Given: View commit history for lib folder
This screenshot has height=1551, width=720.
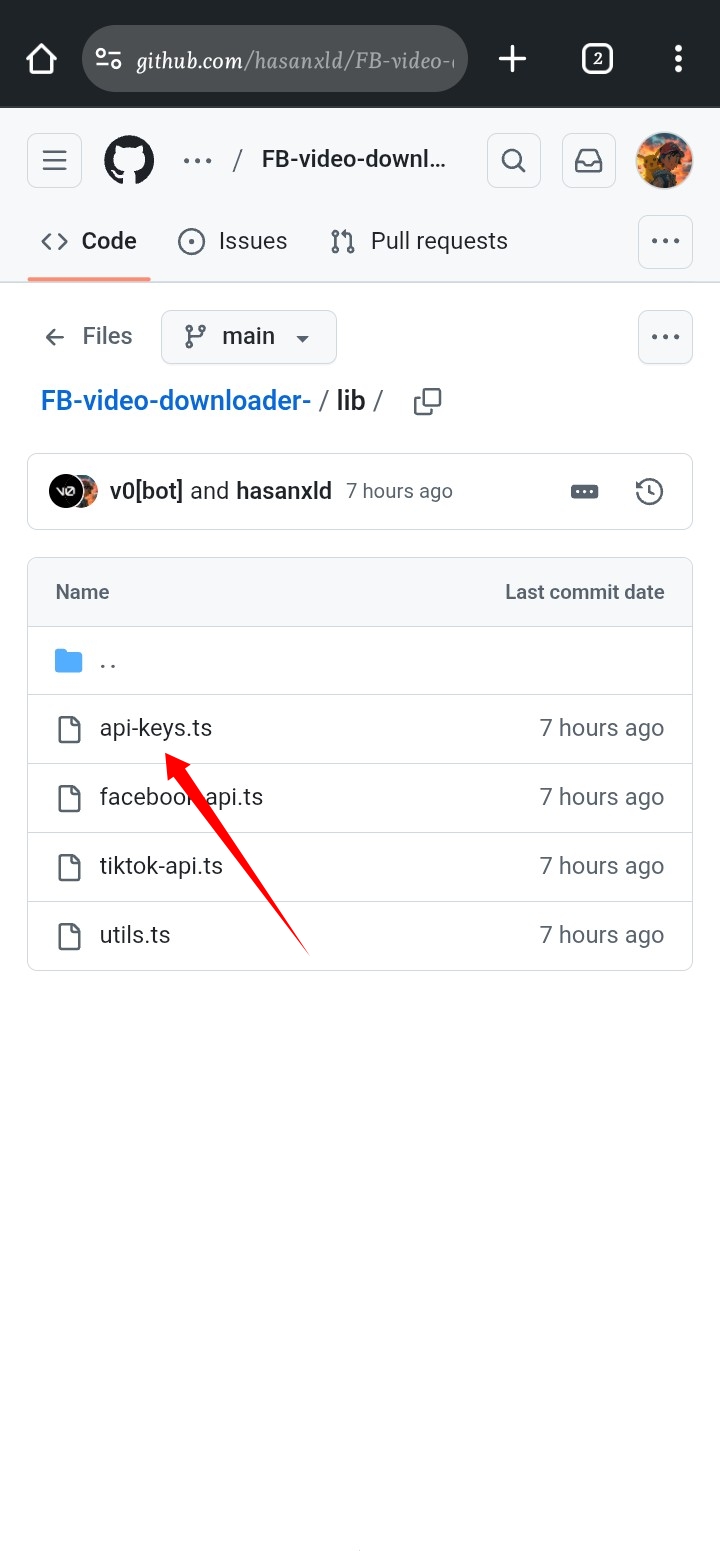Looking at the screenshot, I should pos(649,491).
